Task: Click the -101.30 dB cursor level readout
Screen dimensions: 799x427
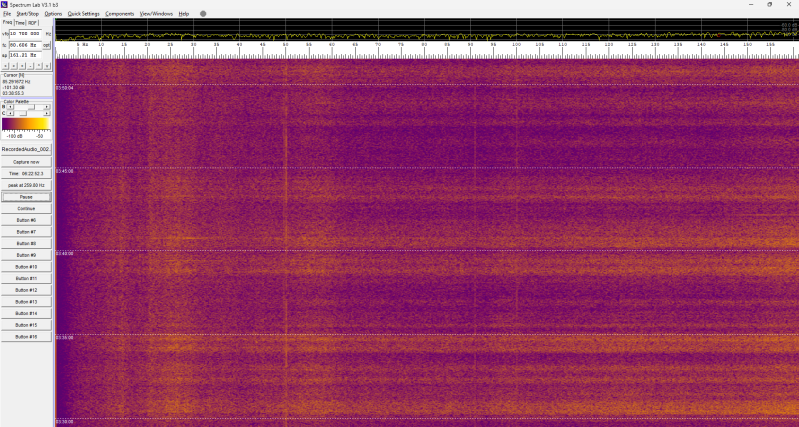Action: tap(14, 87)
